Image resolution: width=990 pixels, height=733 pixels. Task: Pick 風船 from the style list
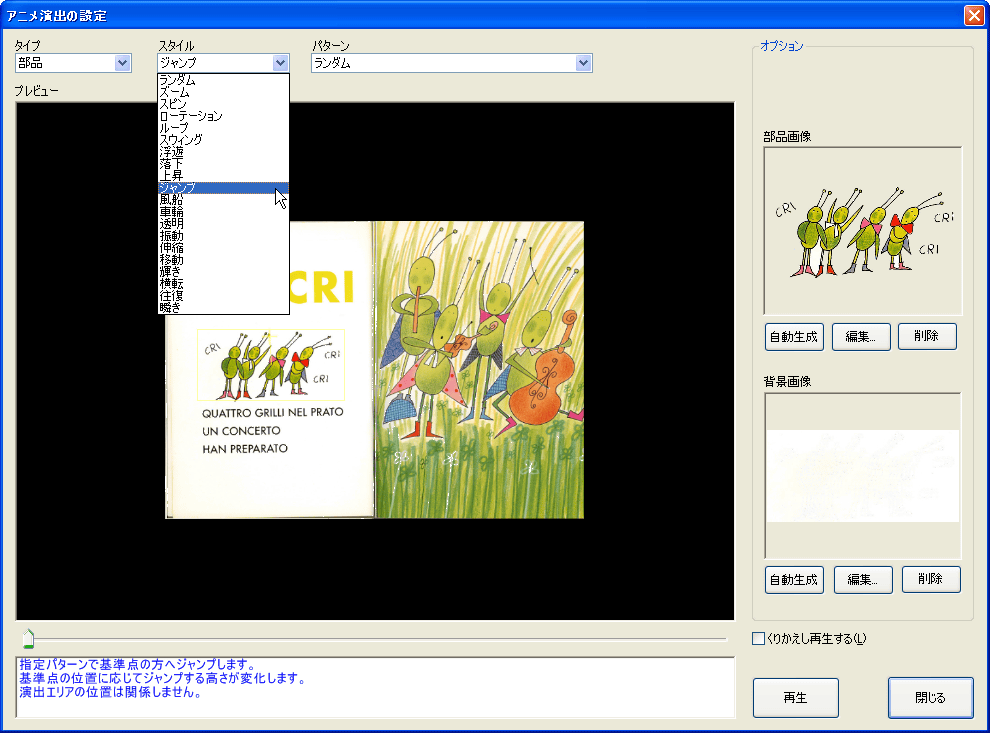point(223,200)
